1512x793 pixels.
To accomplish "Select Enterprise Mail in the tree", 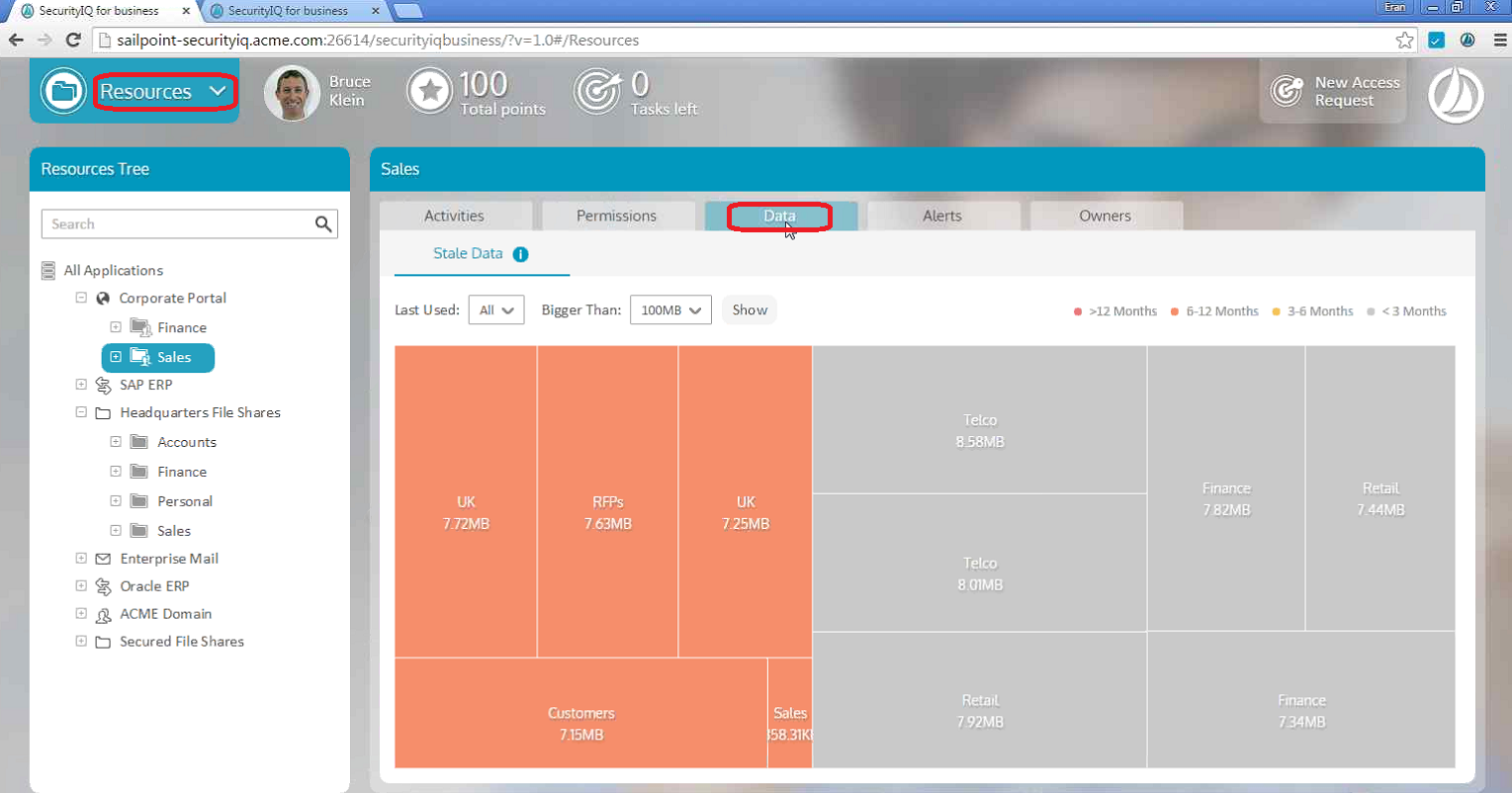I will click(x=169, y=559).
